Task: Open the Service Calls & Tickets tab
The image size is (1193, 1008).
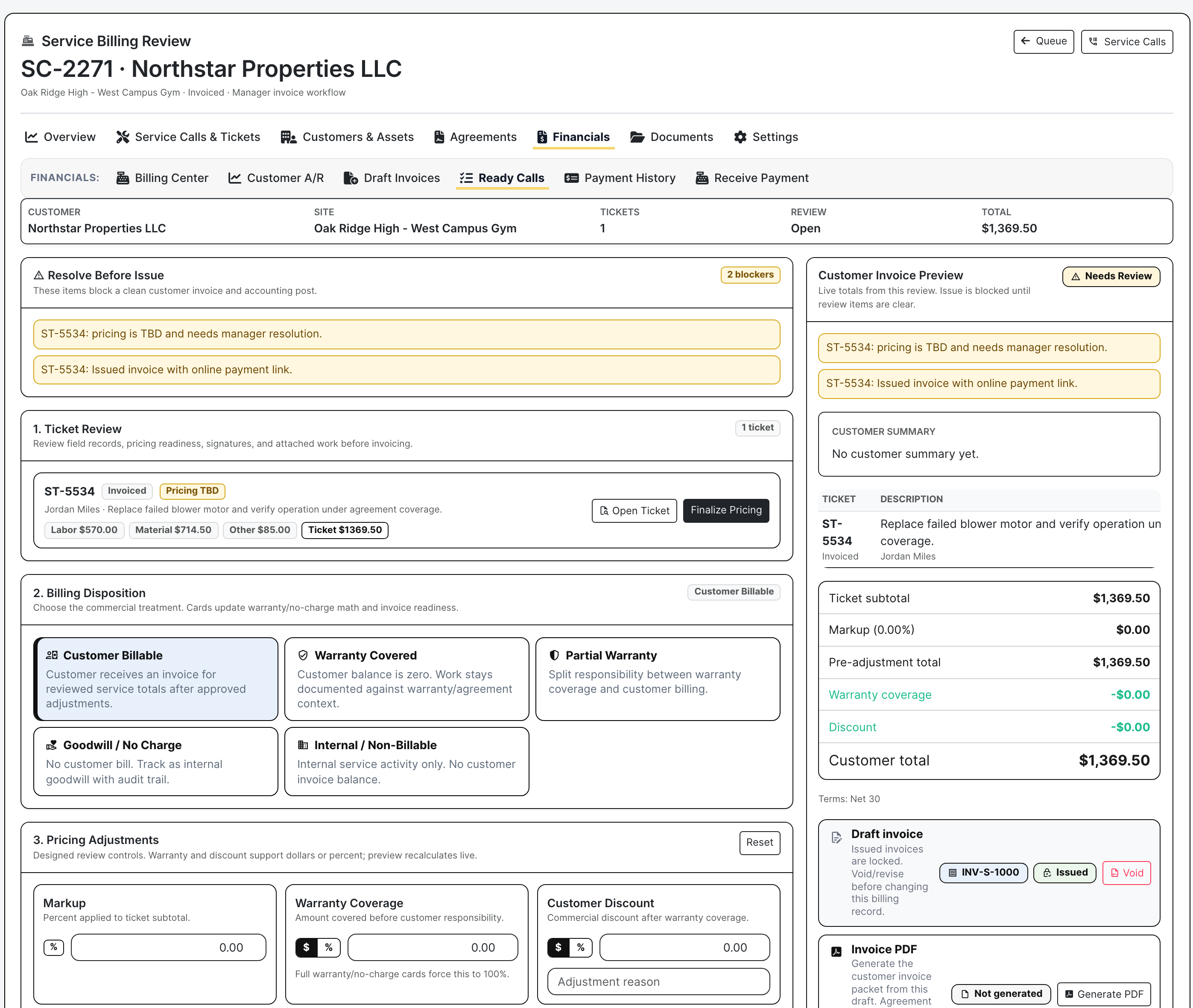Action: 188,137
